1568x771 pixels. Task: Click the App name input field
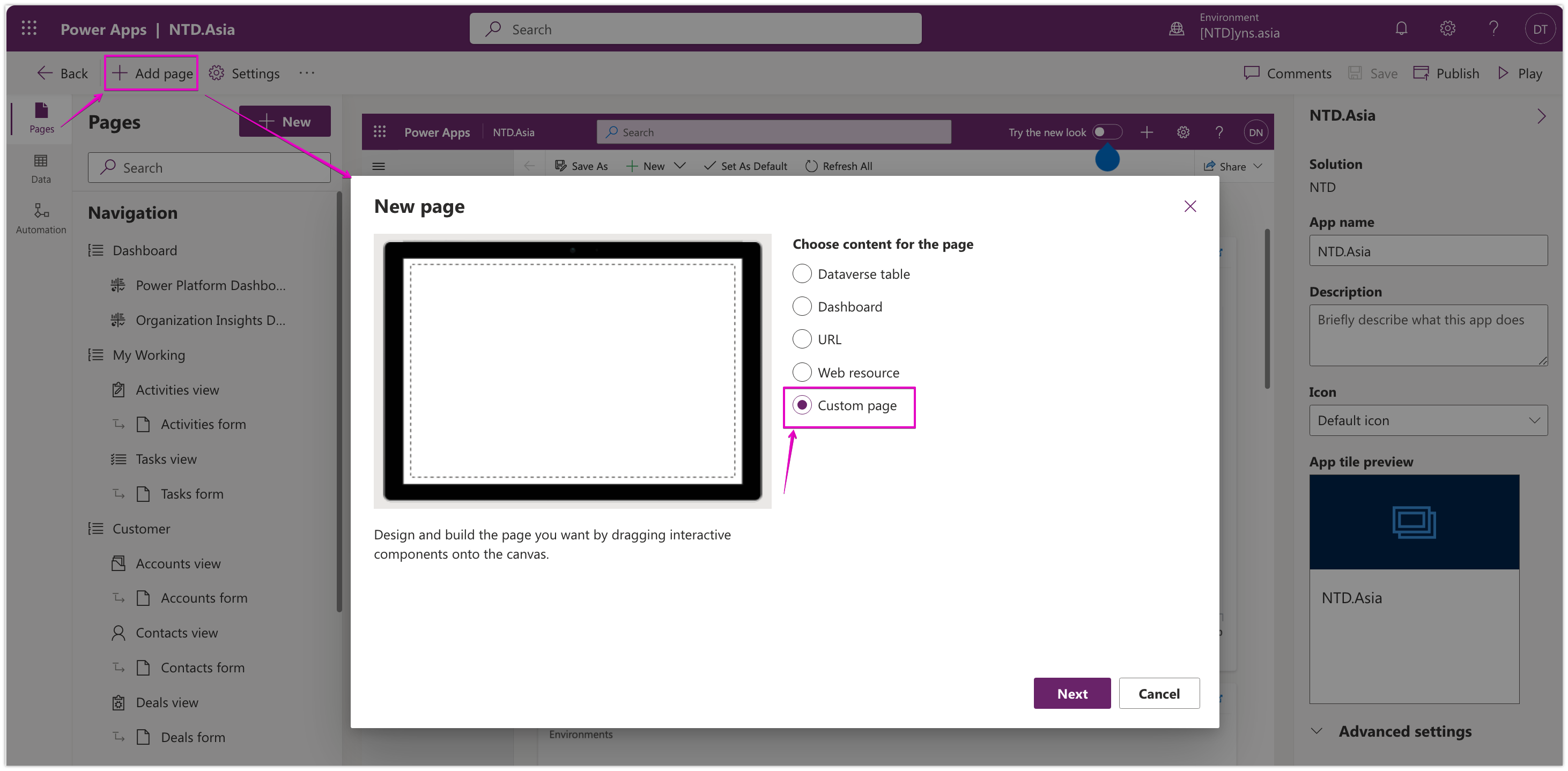[1428, 251]
